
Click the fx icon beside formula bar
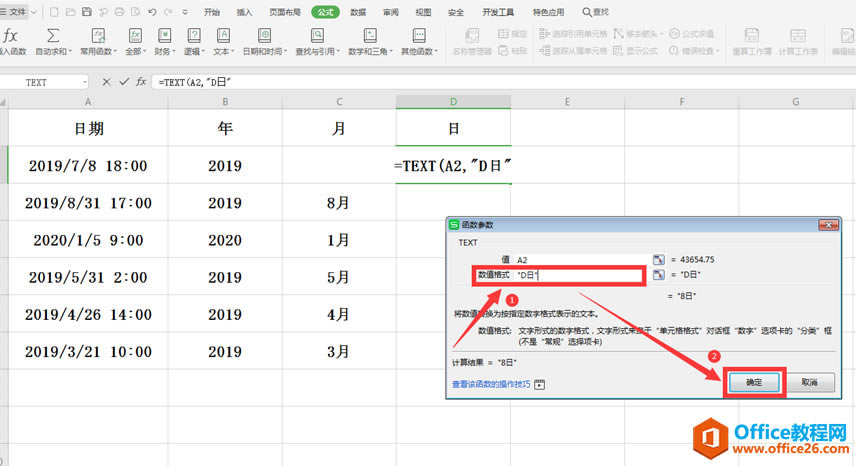tap(141, 82)
